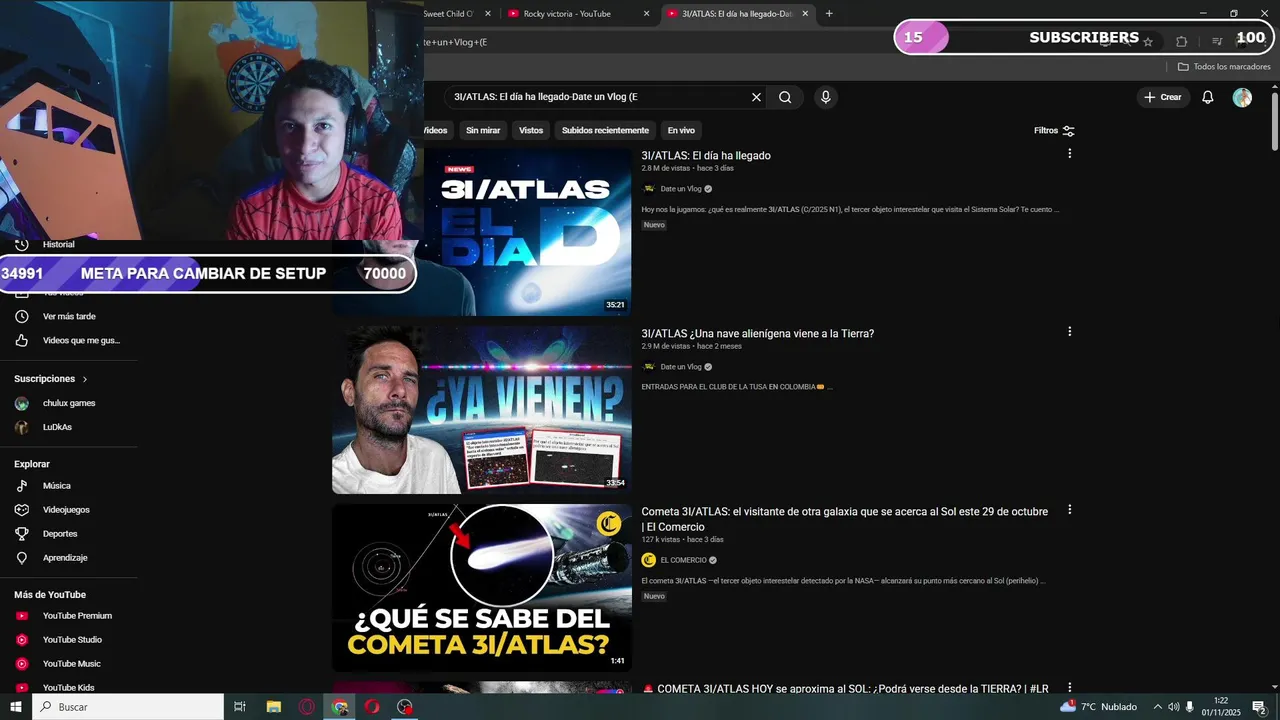Open Date un Vlog avatar under El día ha llegado
This screenshot has height=720, width=1280.
pos(648,189)
